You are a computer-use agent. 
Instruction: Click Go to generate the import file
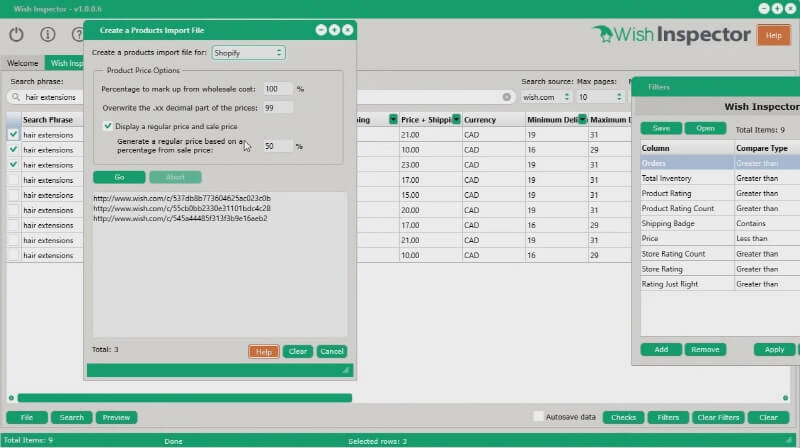[119, 177]
